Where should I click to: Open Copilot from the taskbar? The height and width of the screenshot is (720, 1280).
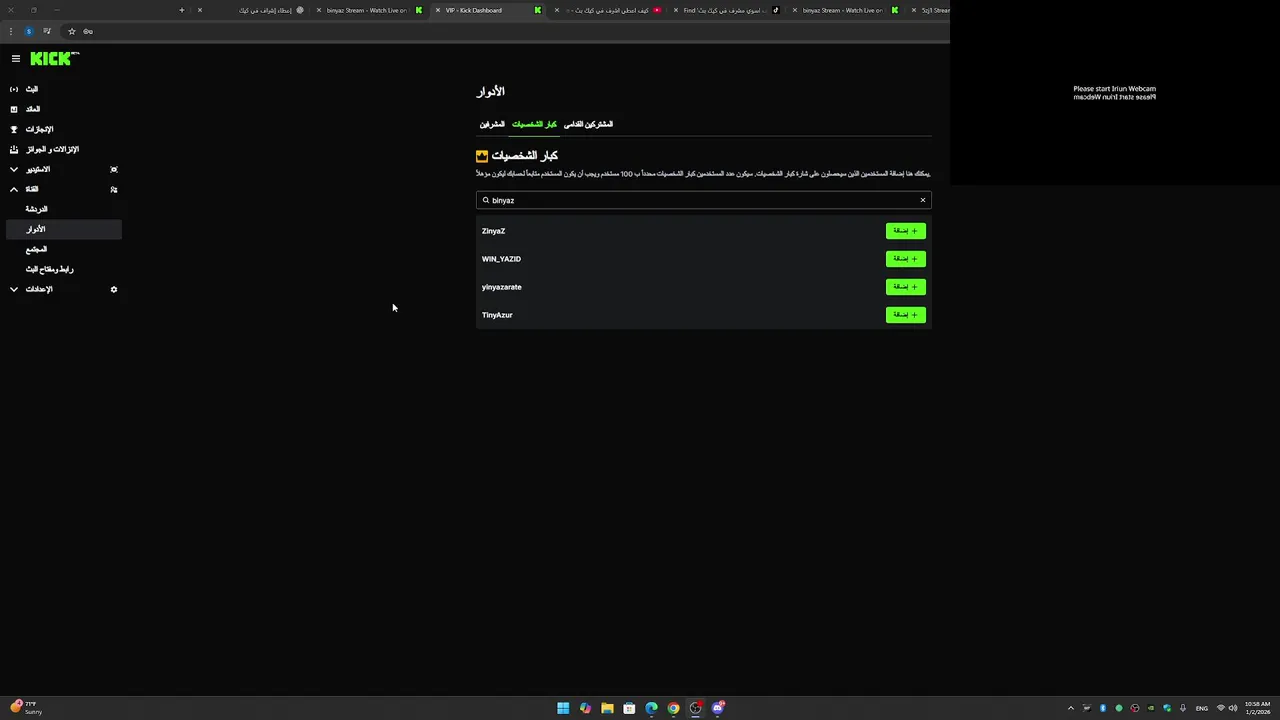(x=585, y=708)
